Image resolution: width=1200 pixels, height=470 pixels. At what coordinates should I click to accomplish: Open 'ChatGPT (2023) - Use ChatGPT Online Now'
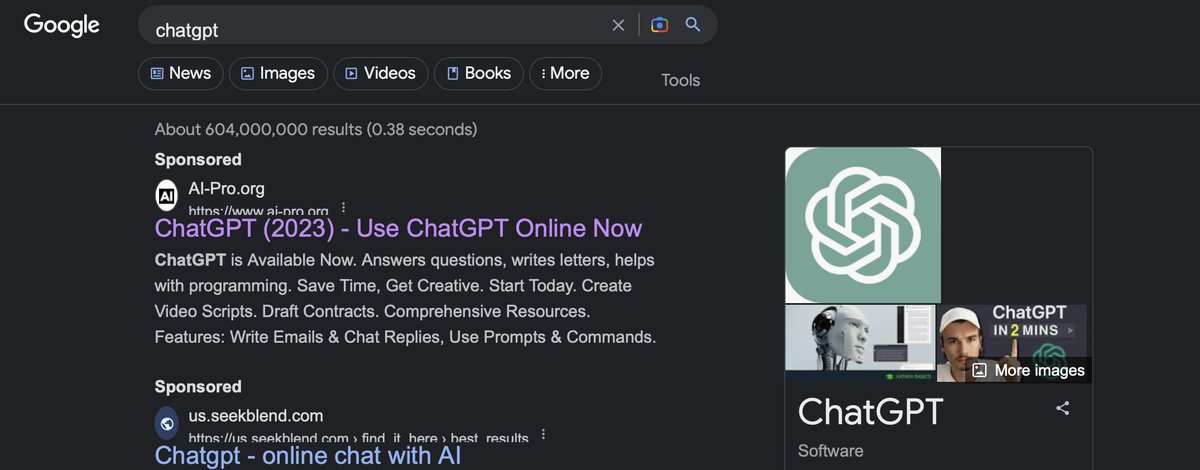pos(398,228)
